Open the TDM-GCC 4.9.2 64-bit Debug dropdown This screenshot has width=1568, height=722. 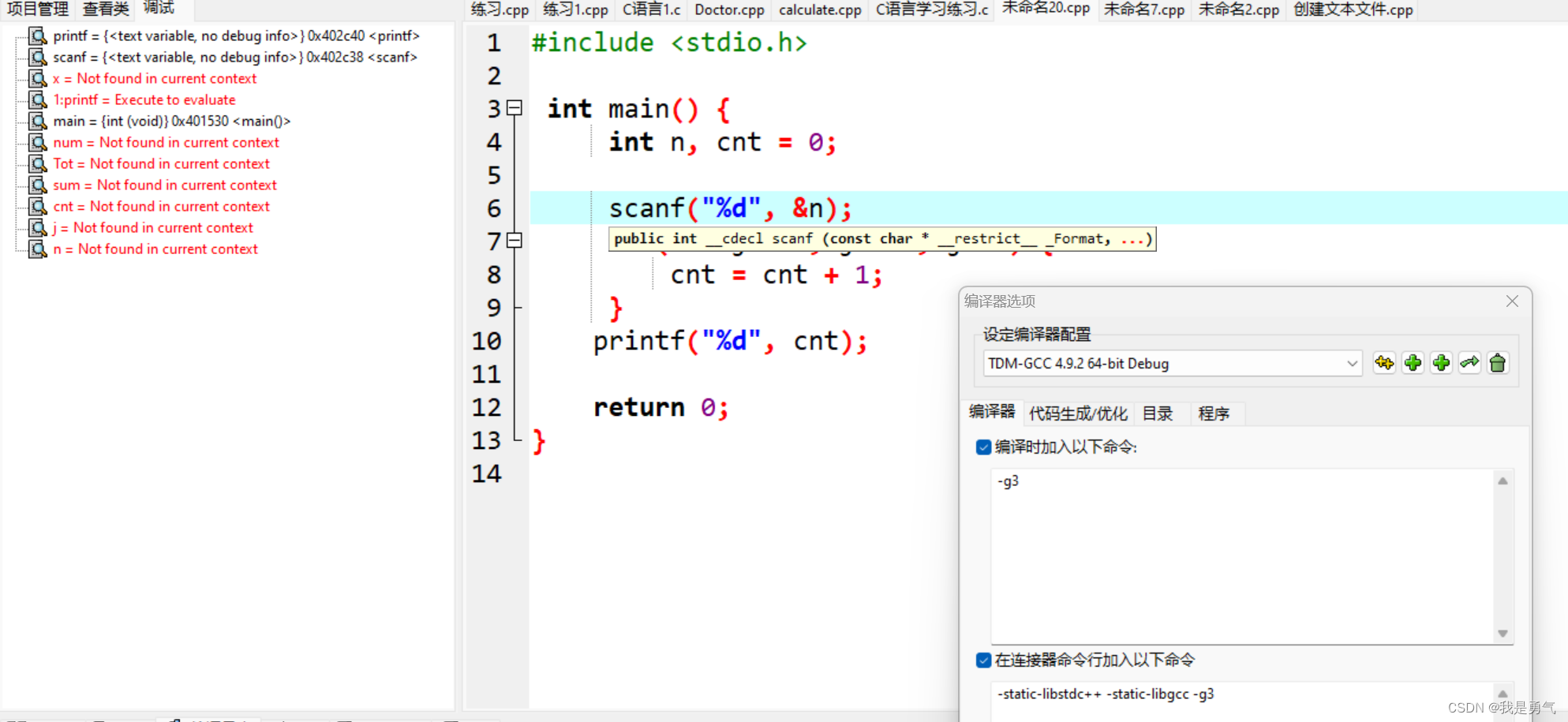coord(1173,364)
